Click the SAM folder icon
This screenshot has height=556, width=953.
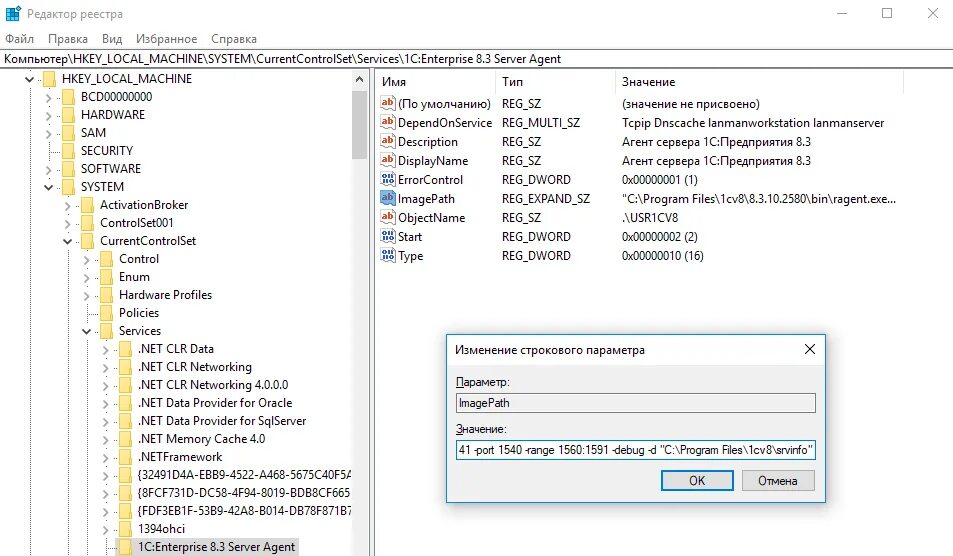point(69,132)
